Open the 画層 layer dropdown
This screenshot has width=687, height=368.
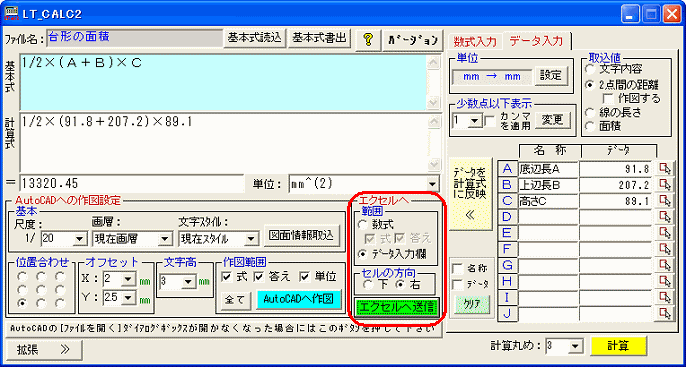coord(165,239)
